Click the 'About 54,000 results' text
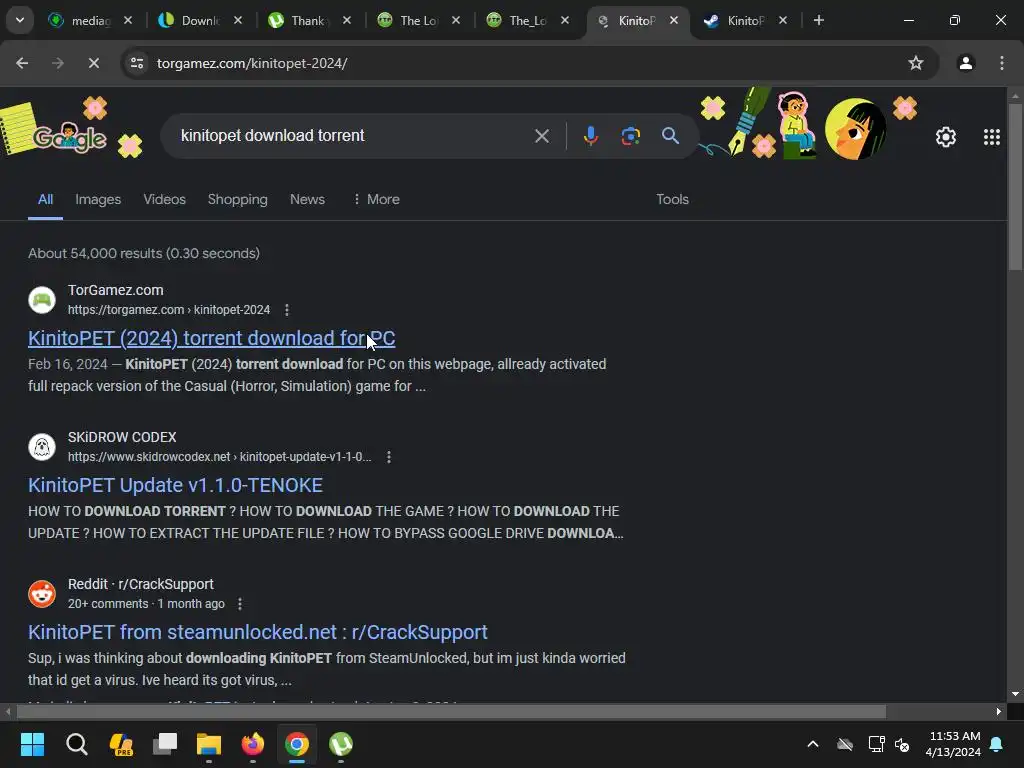This screenshot has width=1024, height=768. point(144,253)
